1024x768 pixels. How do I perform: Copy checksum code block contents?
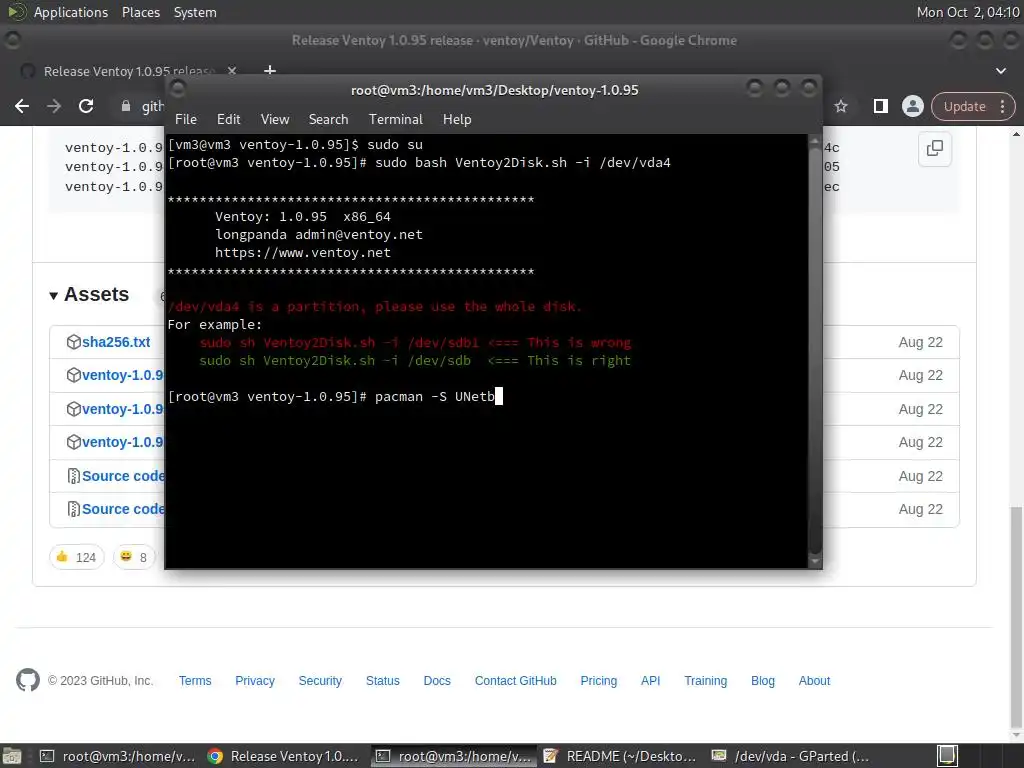[935, 148]
